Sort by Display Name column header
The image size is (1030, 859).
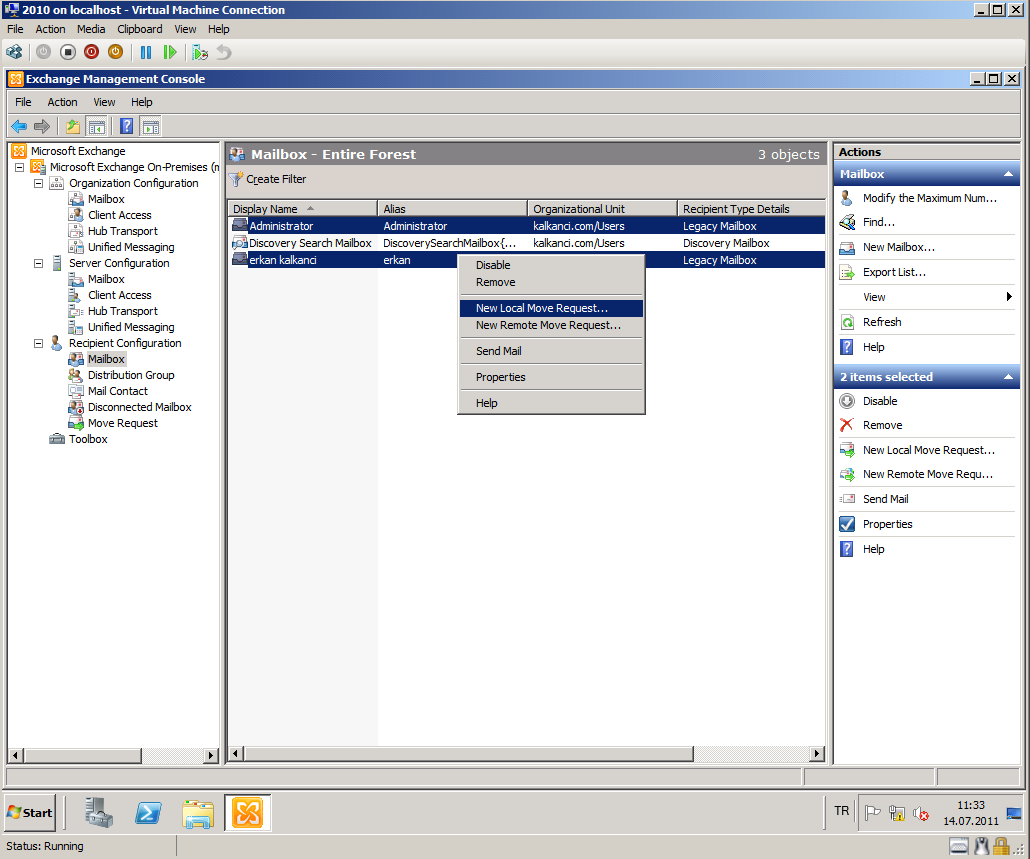click(302, 209)
